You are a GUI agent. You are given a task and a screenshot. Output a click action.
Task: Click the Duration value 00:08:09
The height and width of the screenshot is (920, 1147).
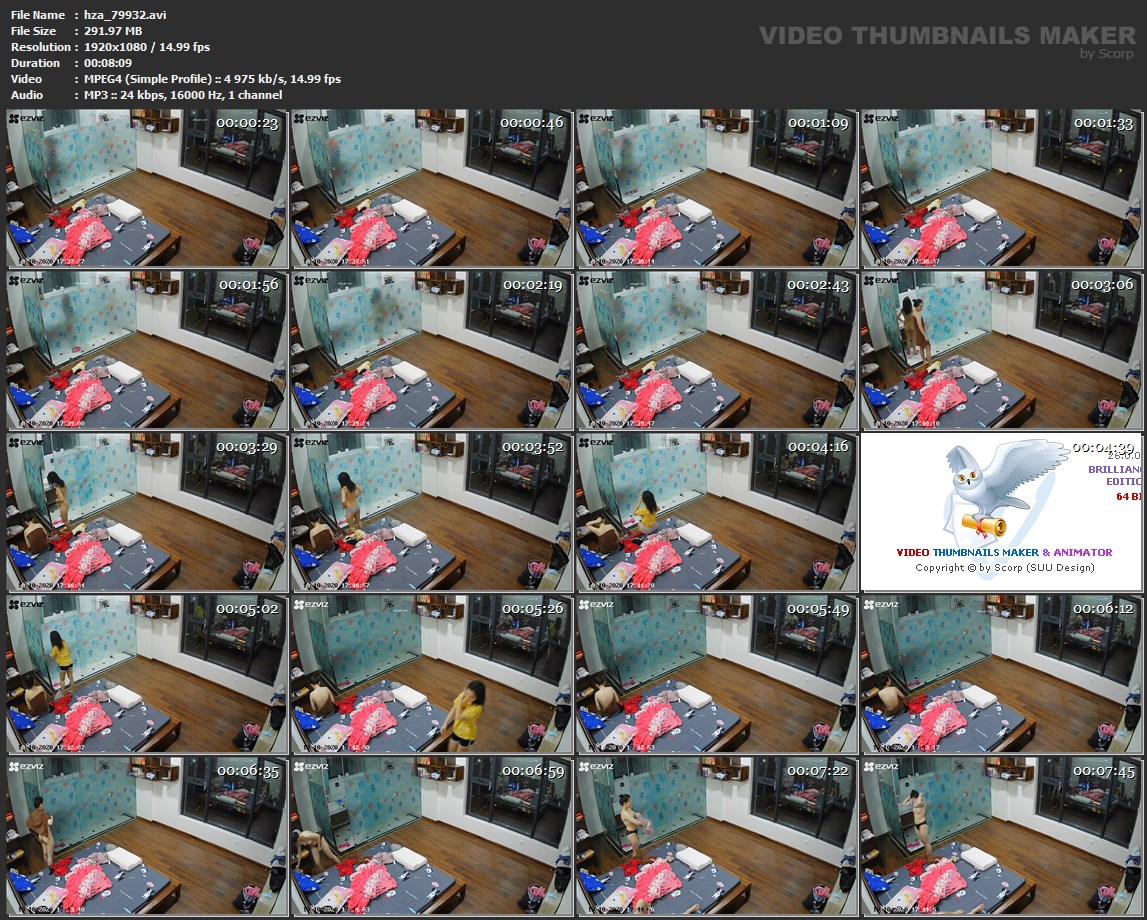pyautogui.click(x=108, y=63)
